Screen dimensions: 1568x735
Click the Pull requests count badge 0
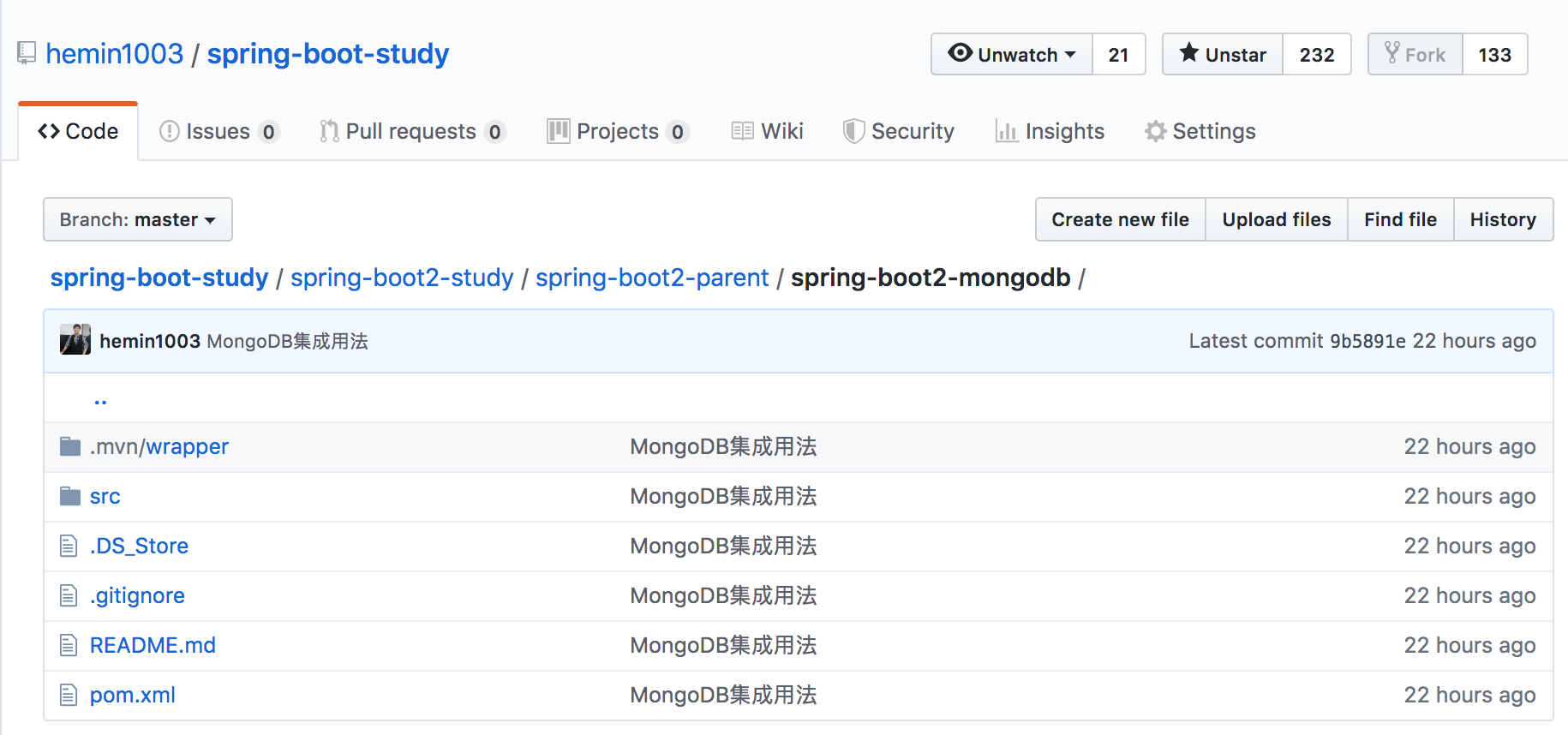coord(495,132)
